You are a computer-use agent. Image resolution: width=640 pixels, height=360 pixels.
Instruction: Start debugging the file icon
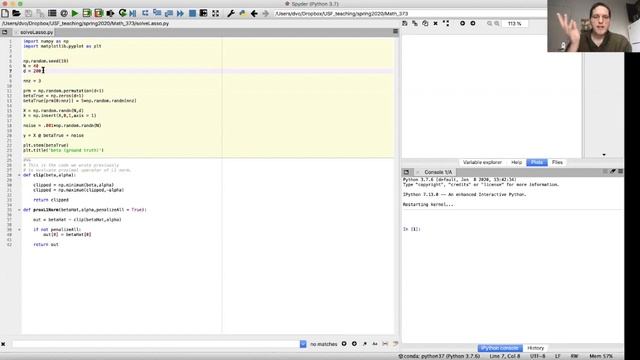pos(133,13)
